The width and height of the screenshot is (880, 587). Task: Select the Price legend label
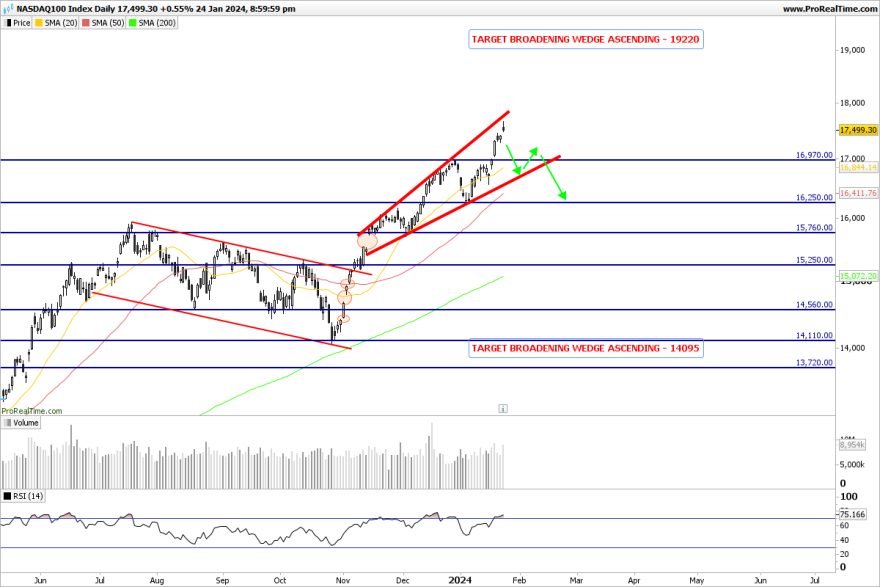point(22,23)
